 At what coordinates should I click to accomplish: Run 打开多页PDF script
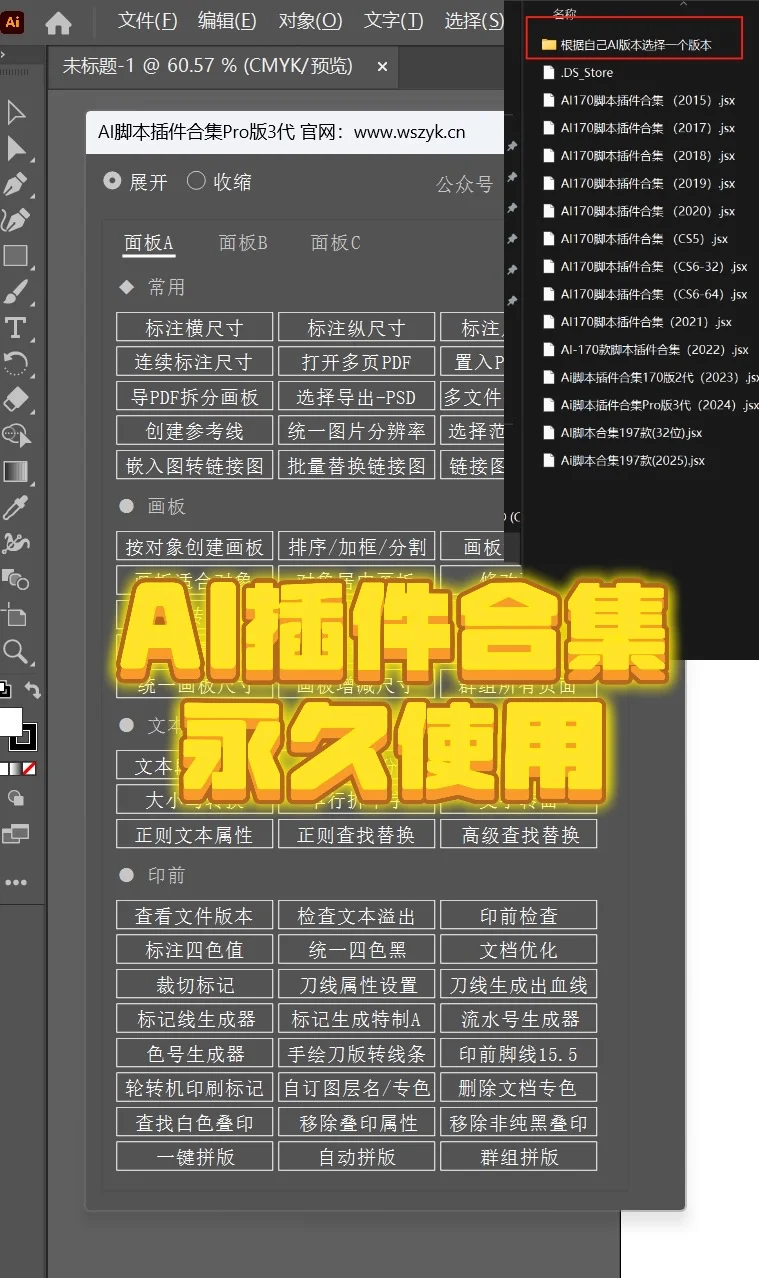[x=356, y=362]
